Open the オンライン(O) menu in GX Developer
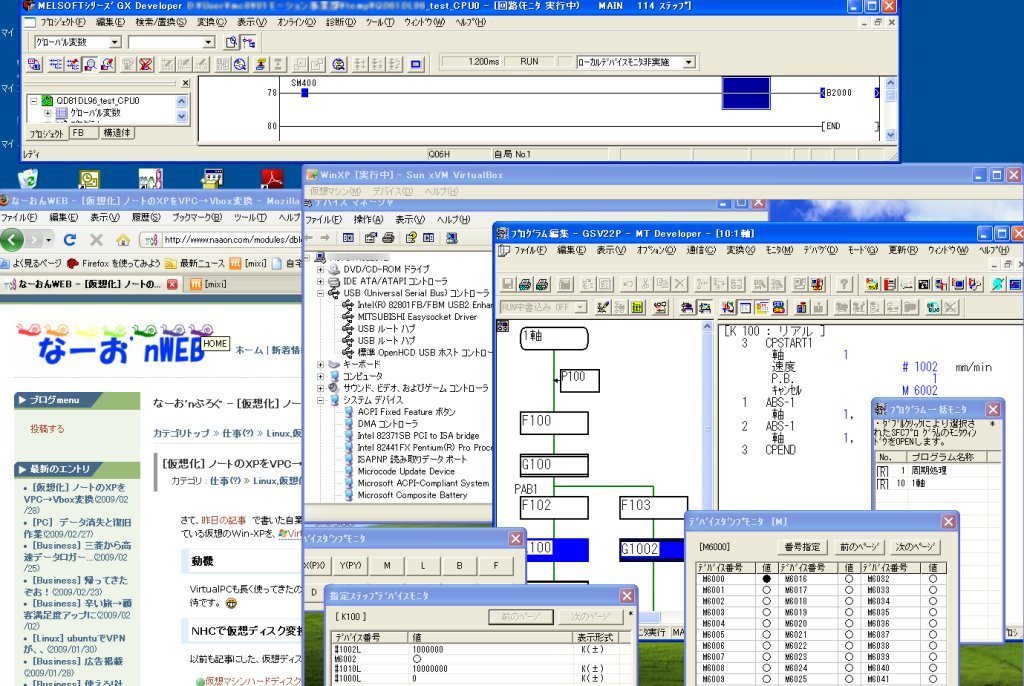1024x686 pixels. coord(289,22)
